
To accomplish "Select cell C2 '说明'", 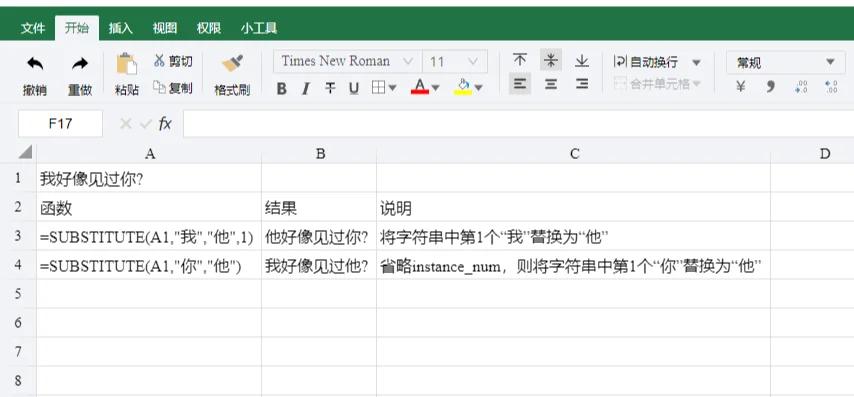I will click(x=574, y=207).
